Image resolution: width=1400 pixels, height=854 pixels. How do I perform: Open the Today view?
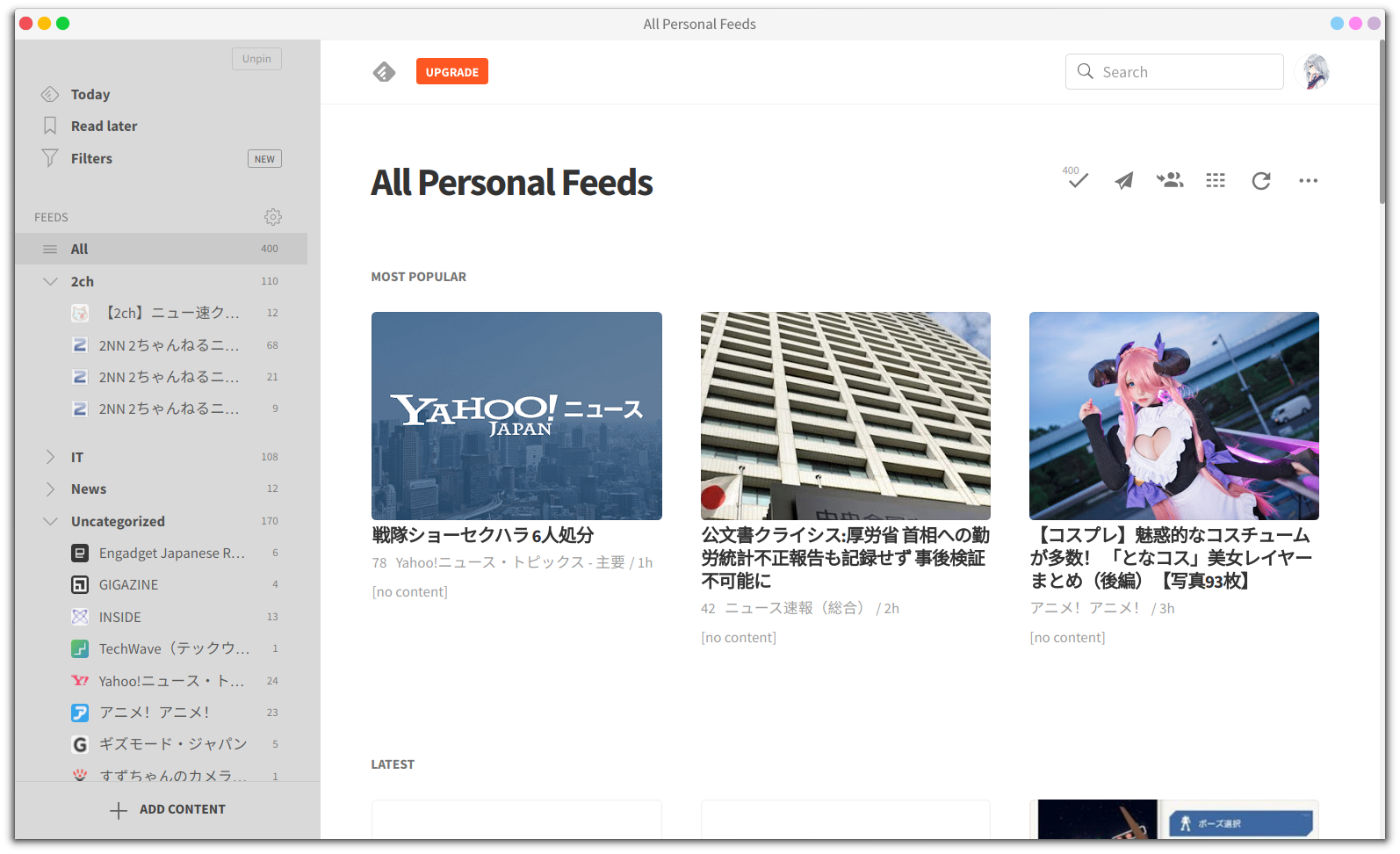[90, 94]
